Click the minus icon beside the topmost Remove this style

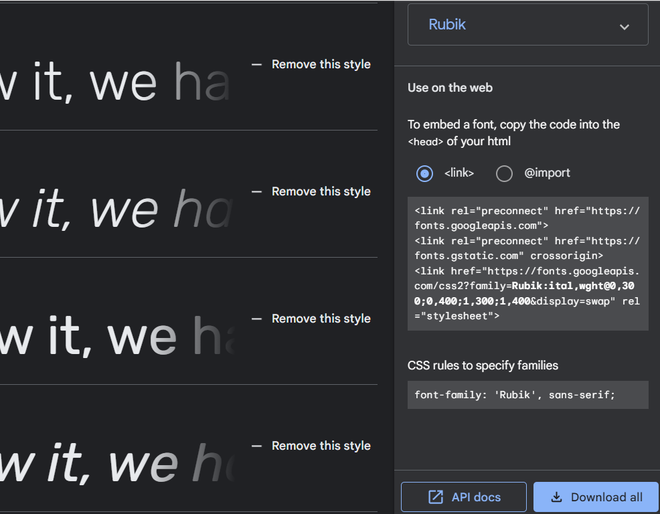tap(257, 64)
